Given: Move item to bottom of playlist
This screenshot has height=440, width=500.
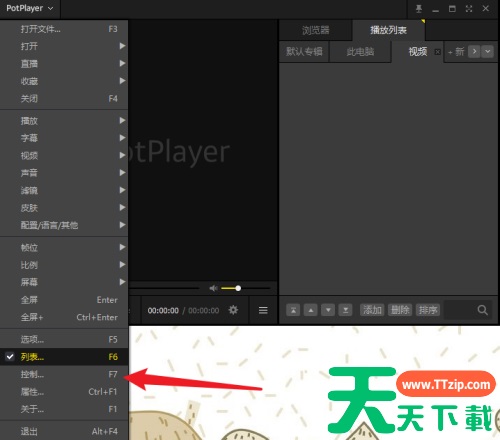Looking at the screenshot, I should [x=345, y=310].
